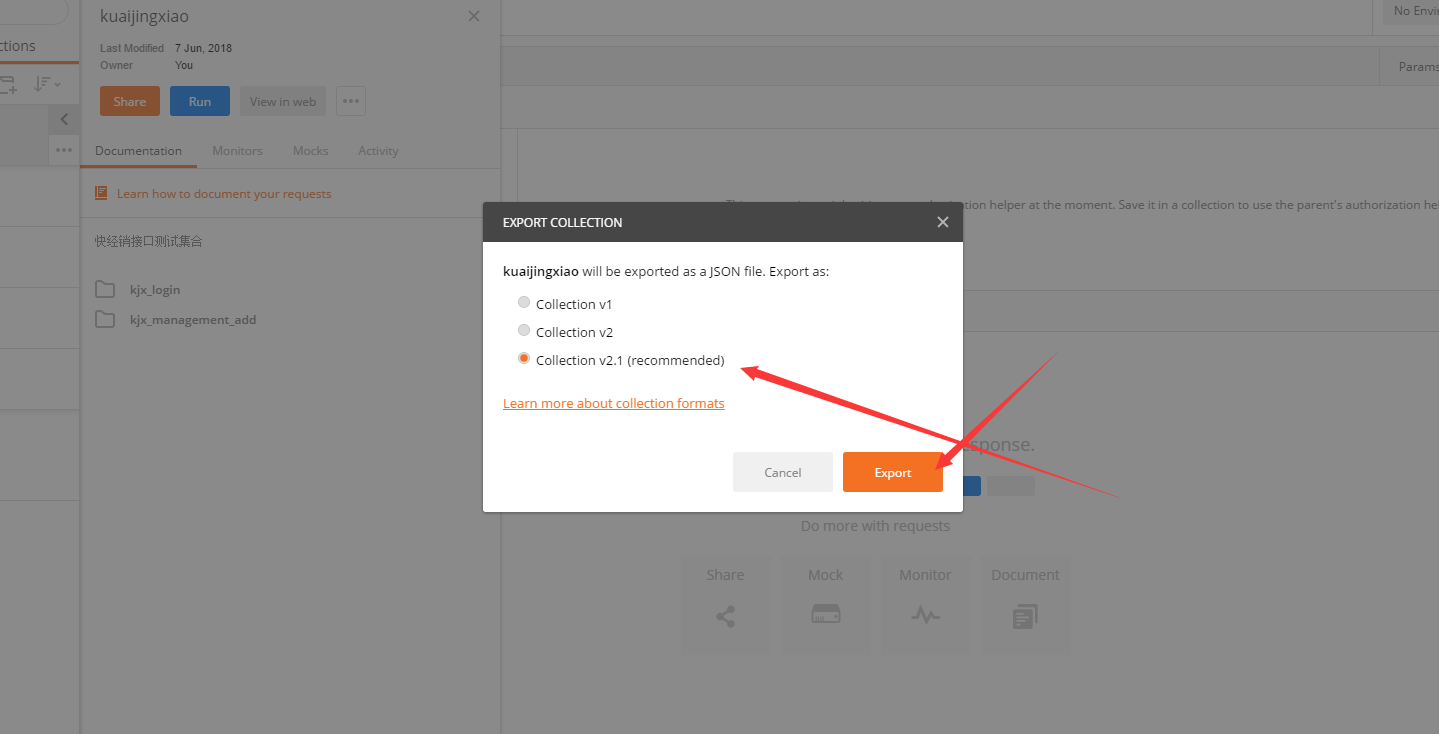The image size is (1439, 734).
Task: Click the Export button in the dialog
Action: tap(893, 472)
